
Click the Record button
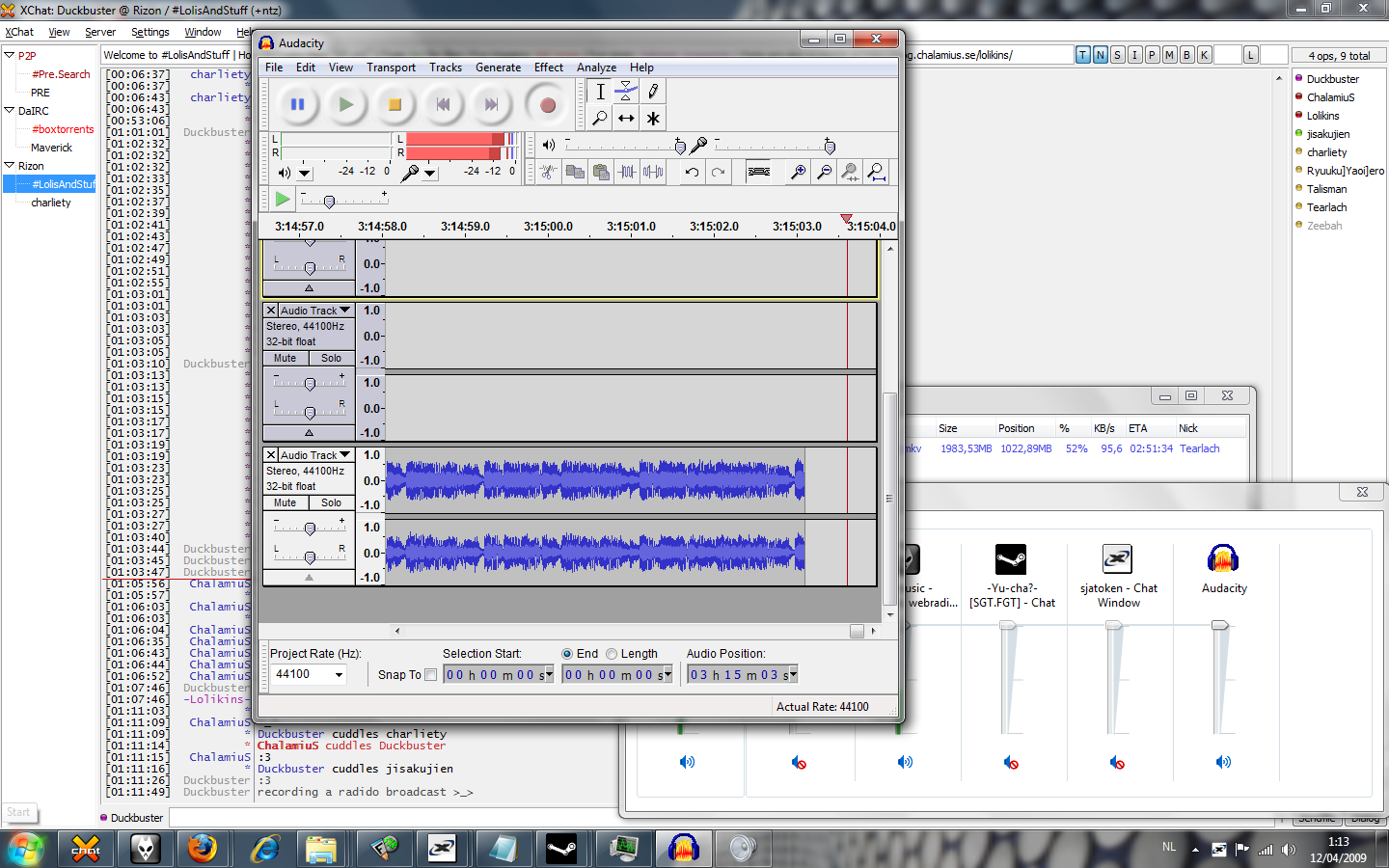547,105
